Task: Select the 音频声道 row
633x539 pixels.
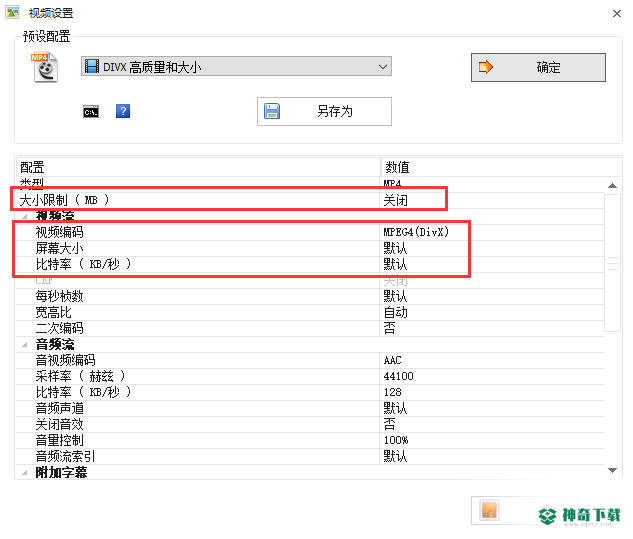Action: [310, 408]
